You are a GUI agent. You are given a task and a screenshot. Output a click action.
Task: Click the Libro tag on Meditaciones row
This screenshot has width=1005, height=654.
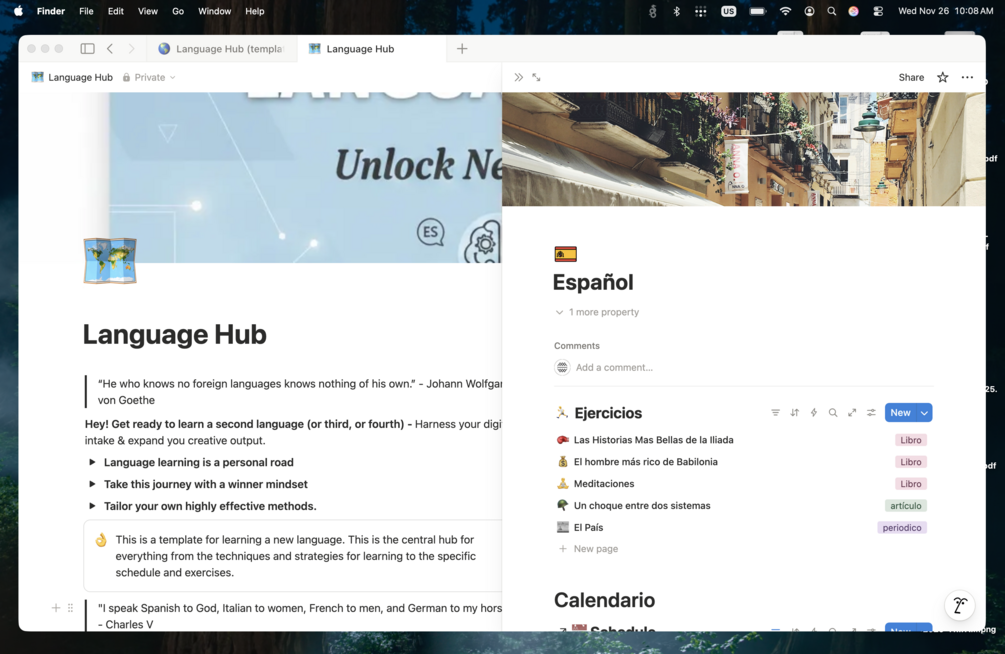pos(910,484)
